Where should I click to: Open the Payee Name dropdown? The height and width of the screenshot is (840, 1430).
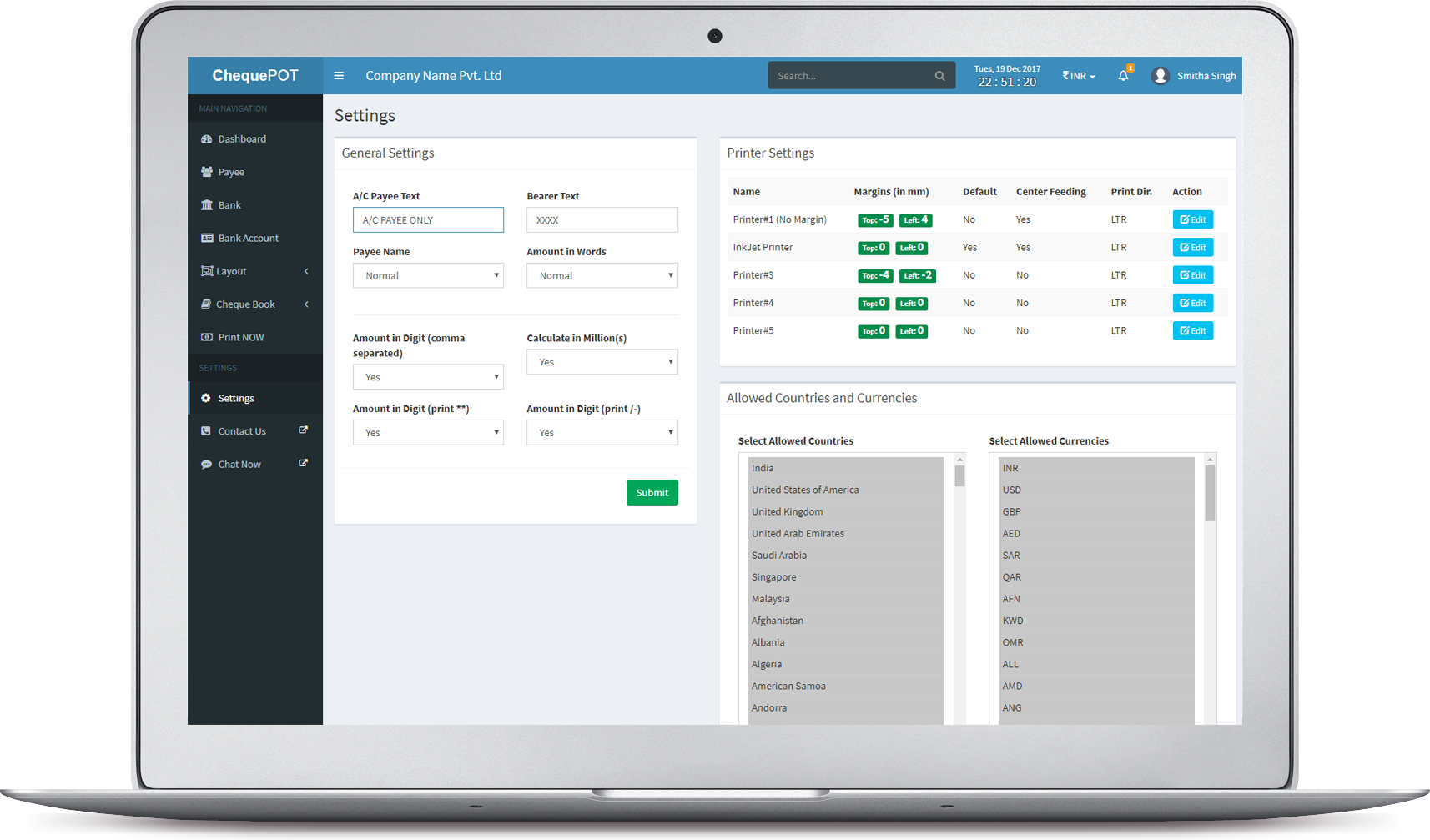point(428,275)
